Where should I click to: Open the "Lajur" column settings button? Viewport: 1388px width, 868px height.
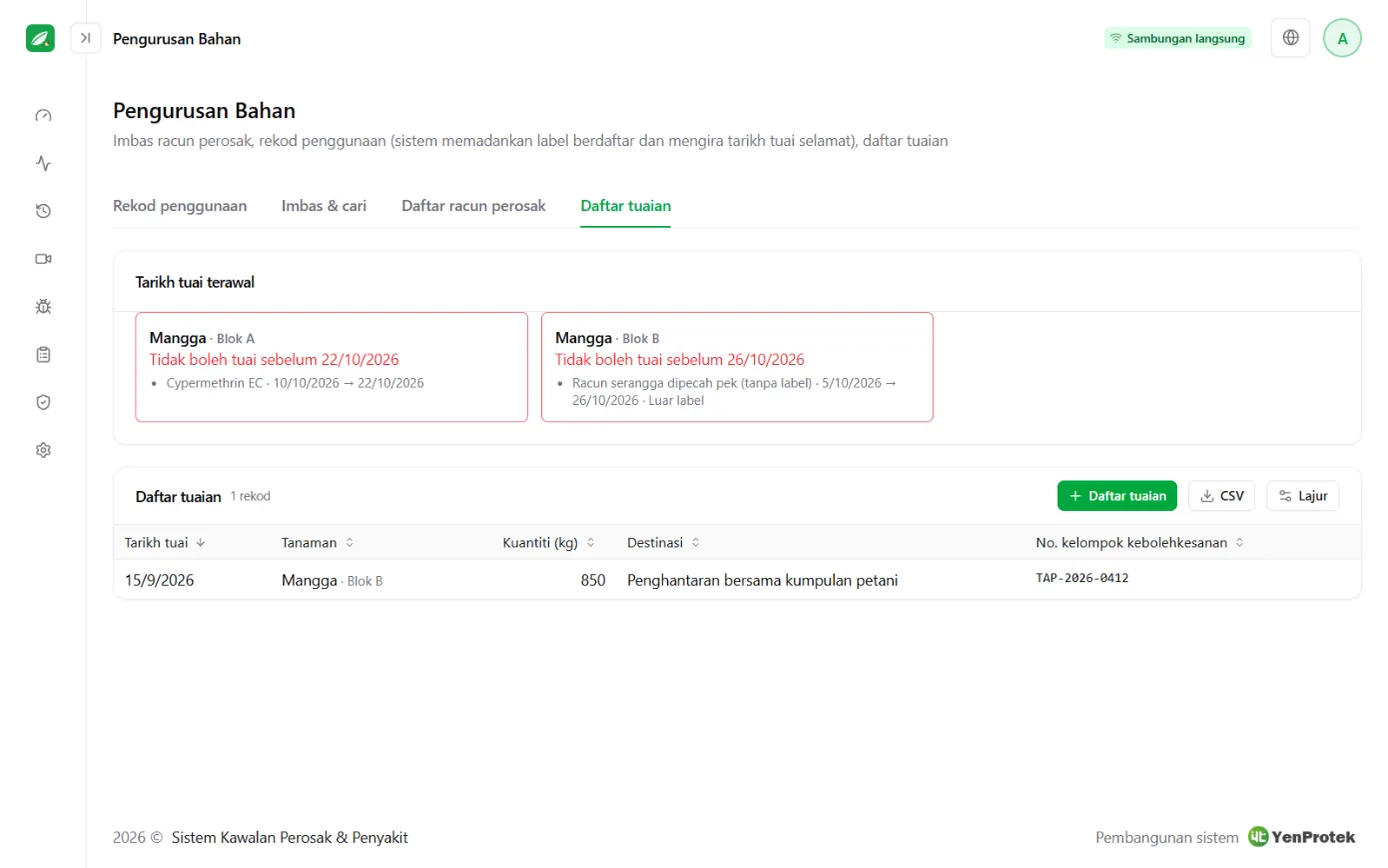pos(1303,496)
